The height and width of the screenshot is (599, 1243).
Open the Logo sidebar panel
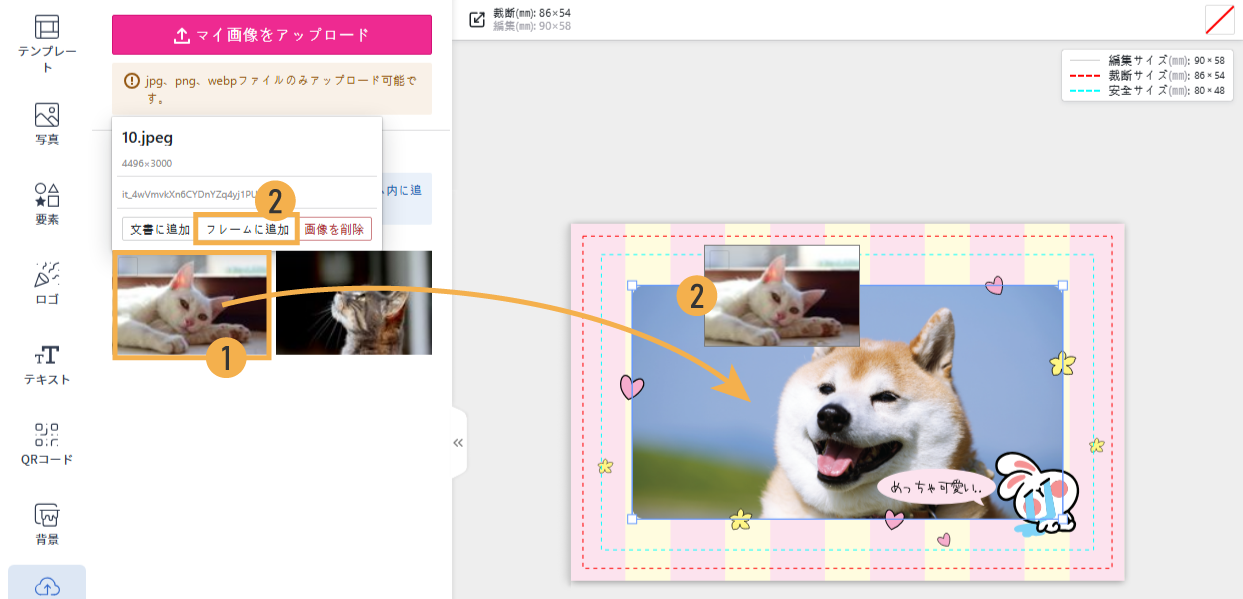tap(47, 283)
